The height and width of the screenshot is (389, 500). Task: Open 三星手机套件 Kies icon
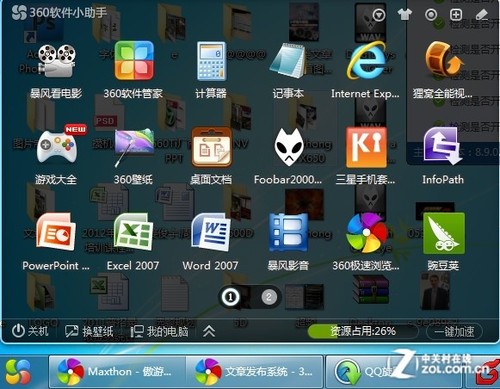pos(366,147)
